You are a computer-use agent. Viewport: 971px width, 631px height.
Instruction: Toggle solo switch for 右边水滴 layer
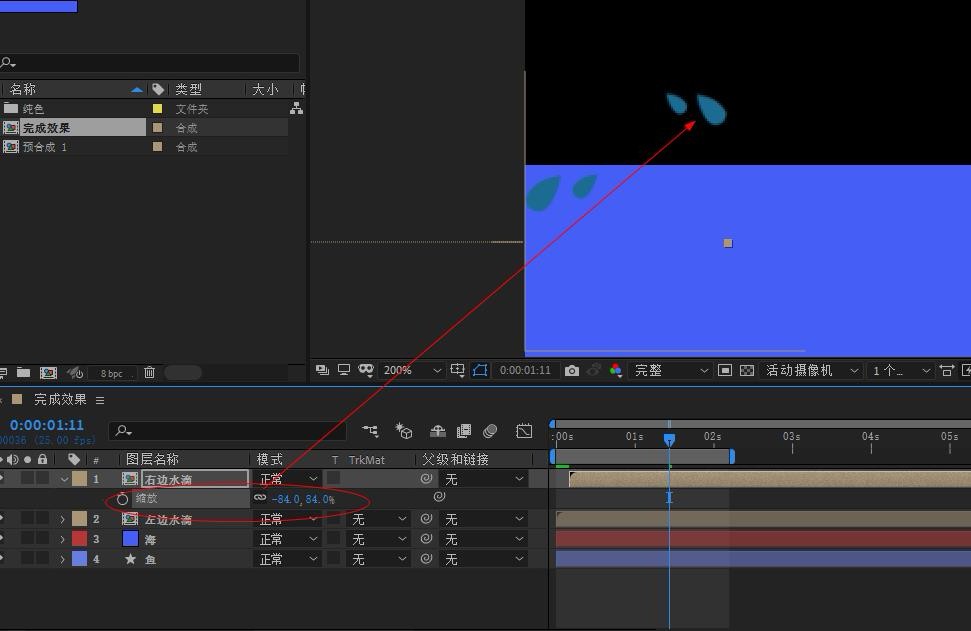point(27,479)
